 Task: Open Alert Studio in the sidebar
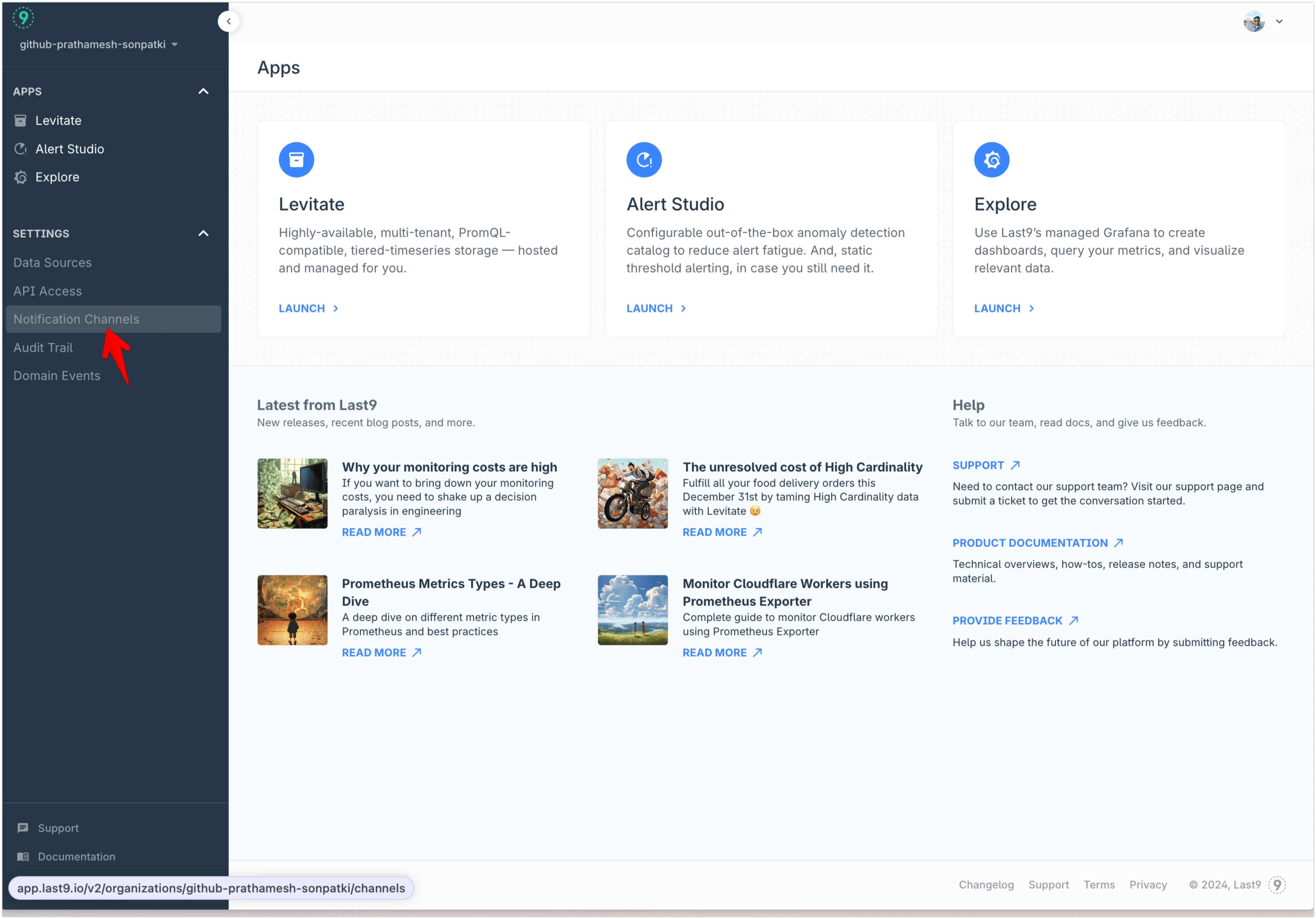click(x=69, y=149)
